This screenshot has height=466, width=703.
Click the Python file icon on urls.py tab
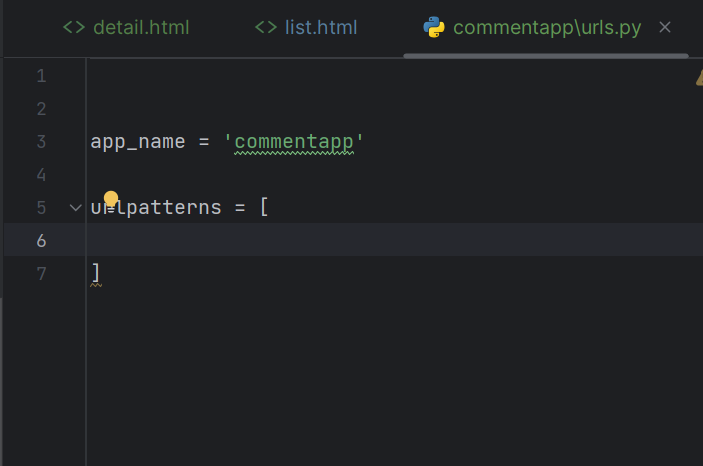point(434,27)
